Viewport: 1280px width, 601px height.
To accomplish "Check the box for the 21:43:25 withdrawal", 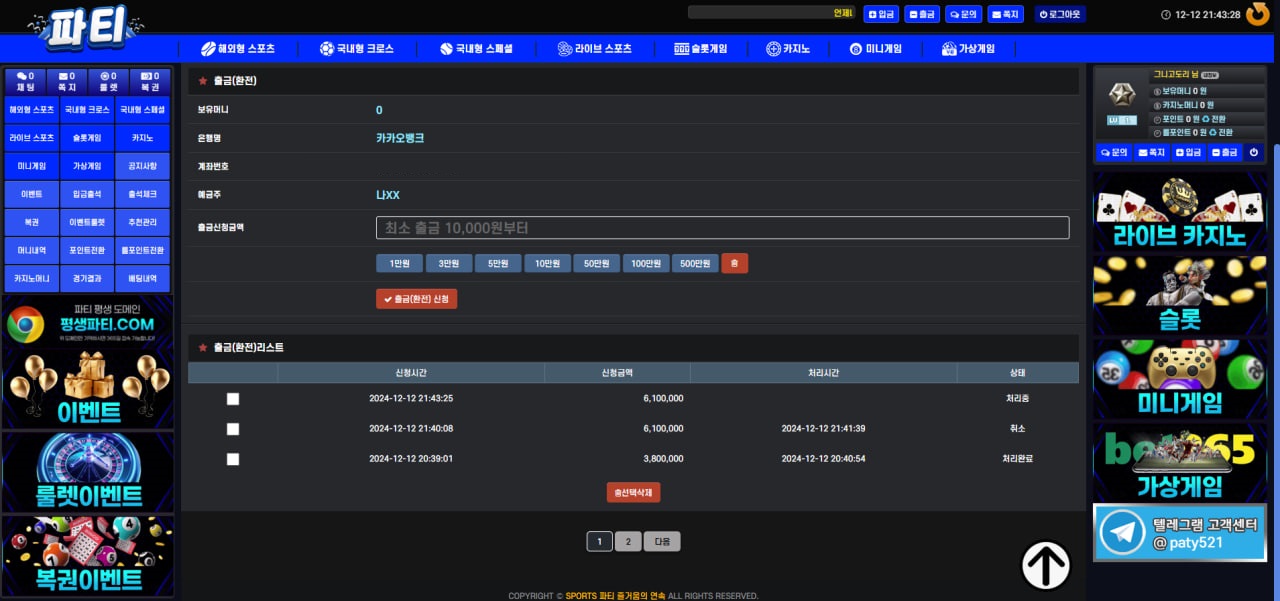I will (233, 399).
